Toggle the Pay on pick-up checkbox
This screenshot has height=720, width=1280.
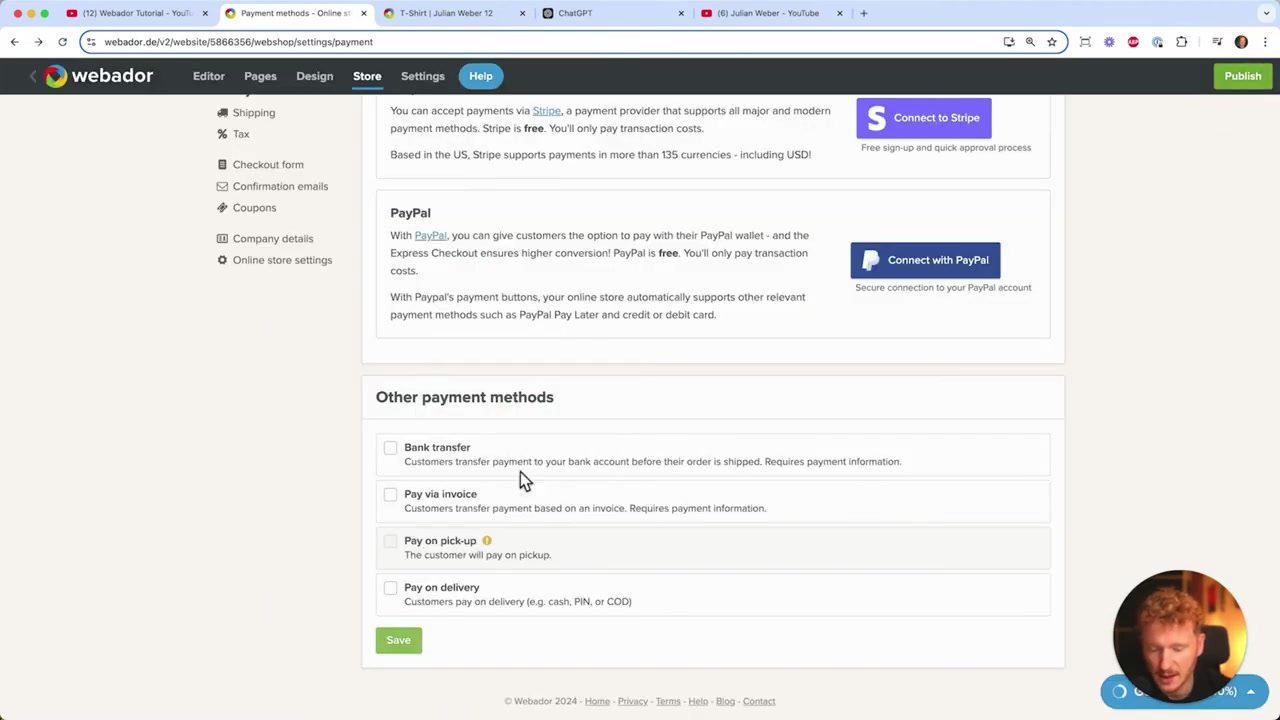[390, 541]
